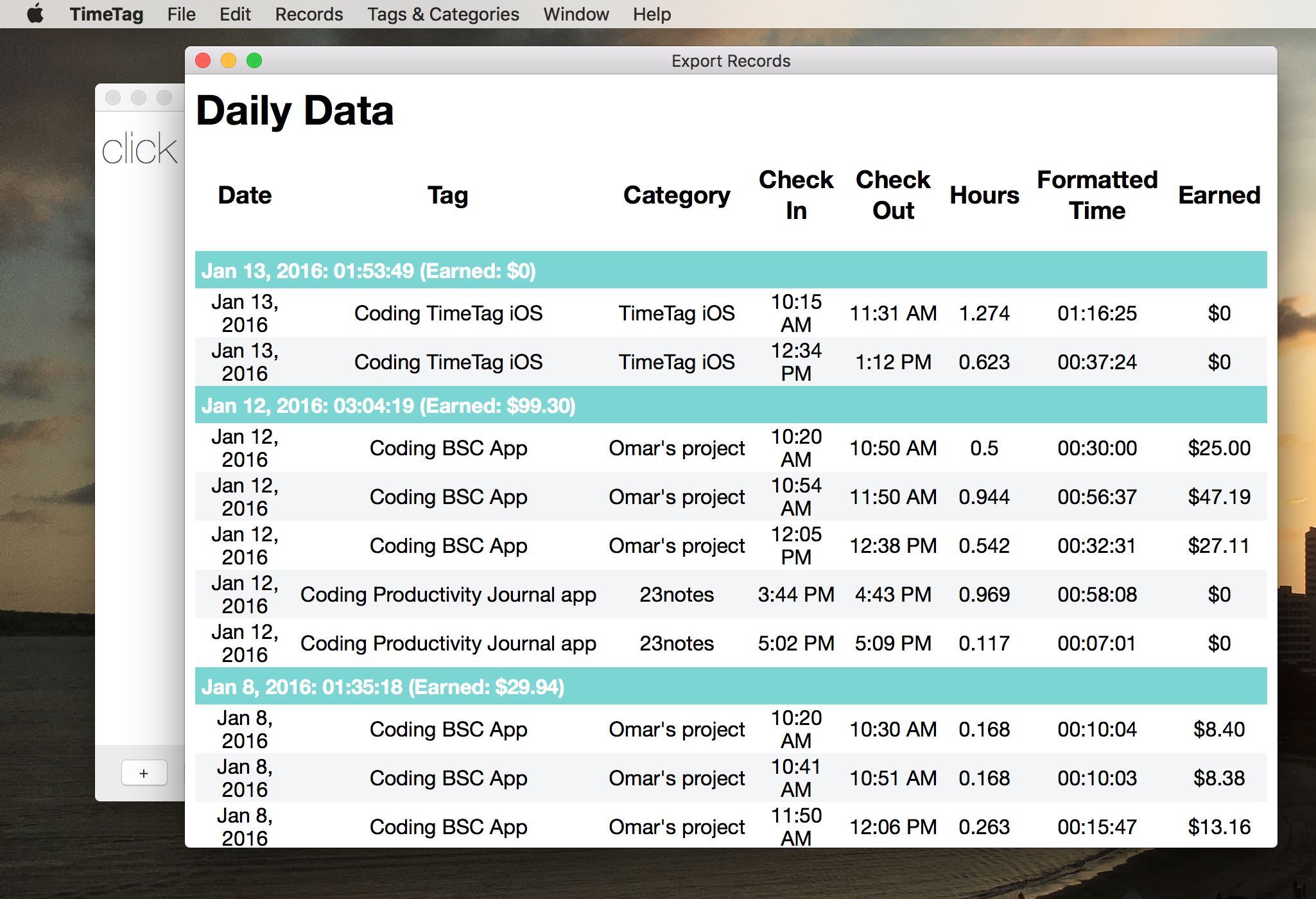Viewport: 1316px width, 899px height.
Task: Click the Check In column header
Action: (x=796, y=195)
